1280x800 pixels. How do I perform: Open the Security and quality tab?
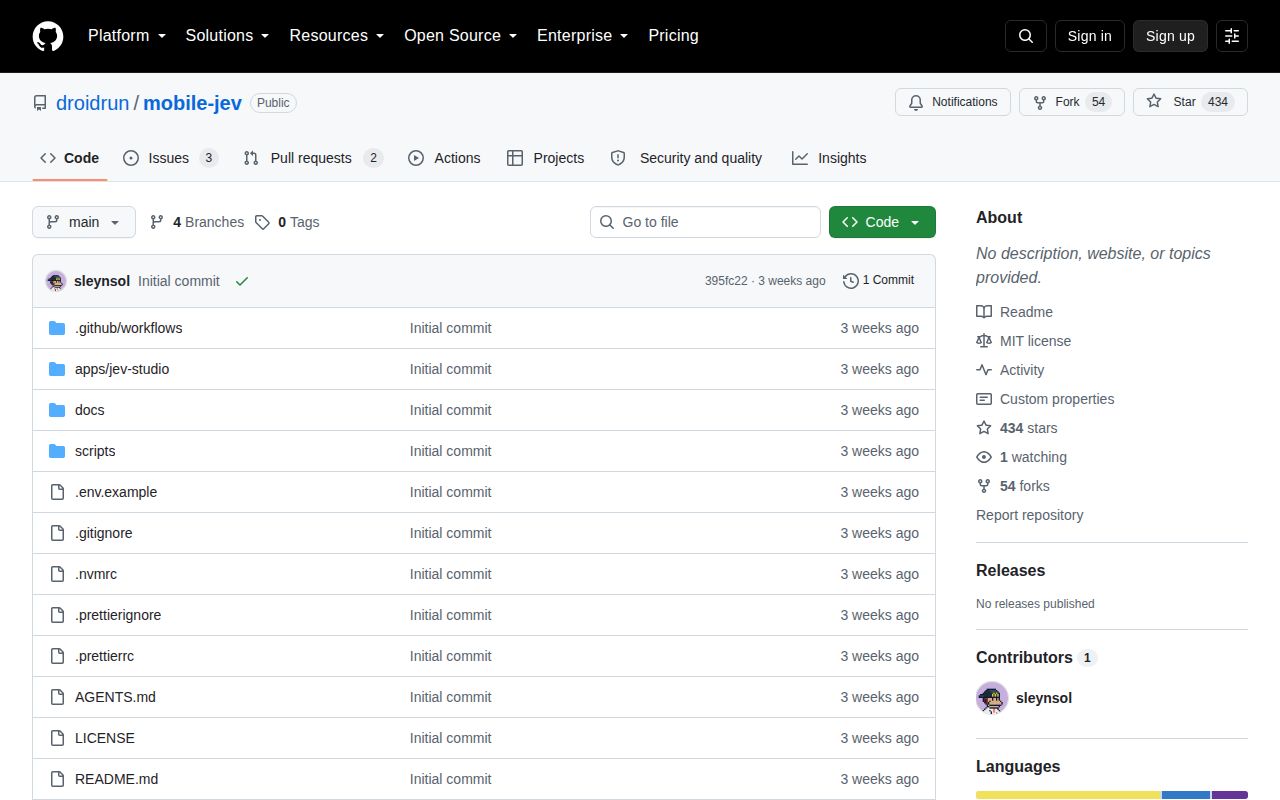686,158
